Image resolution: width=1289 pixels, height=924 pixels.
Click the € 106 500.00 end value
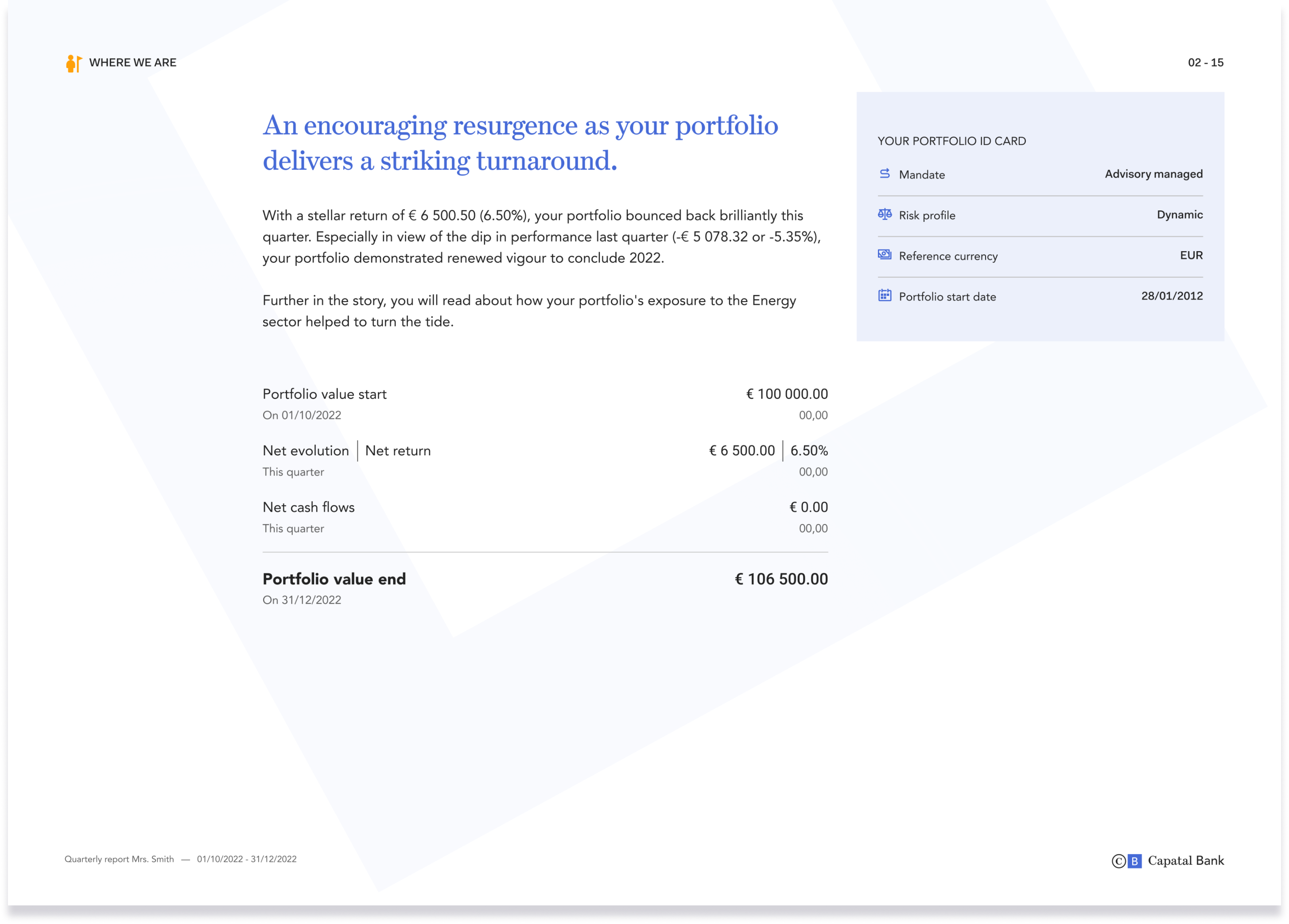[781, 579]
